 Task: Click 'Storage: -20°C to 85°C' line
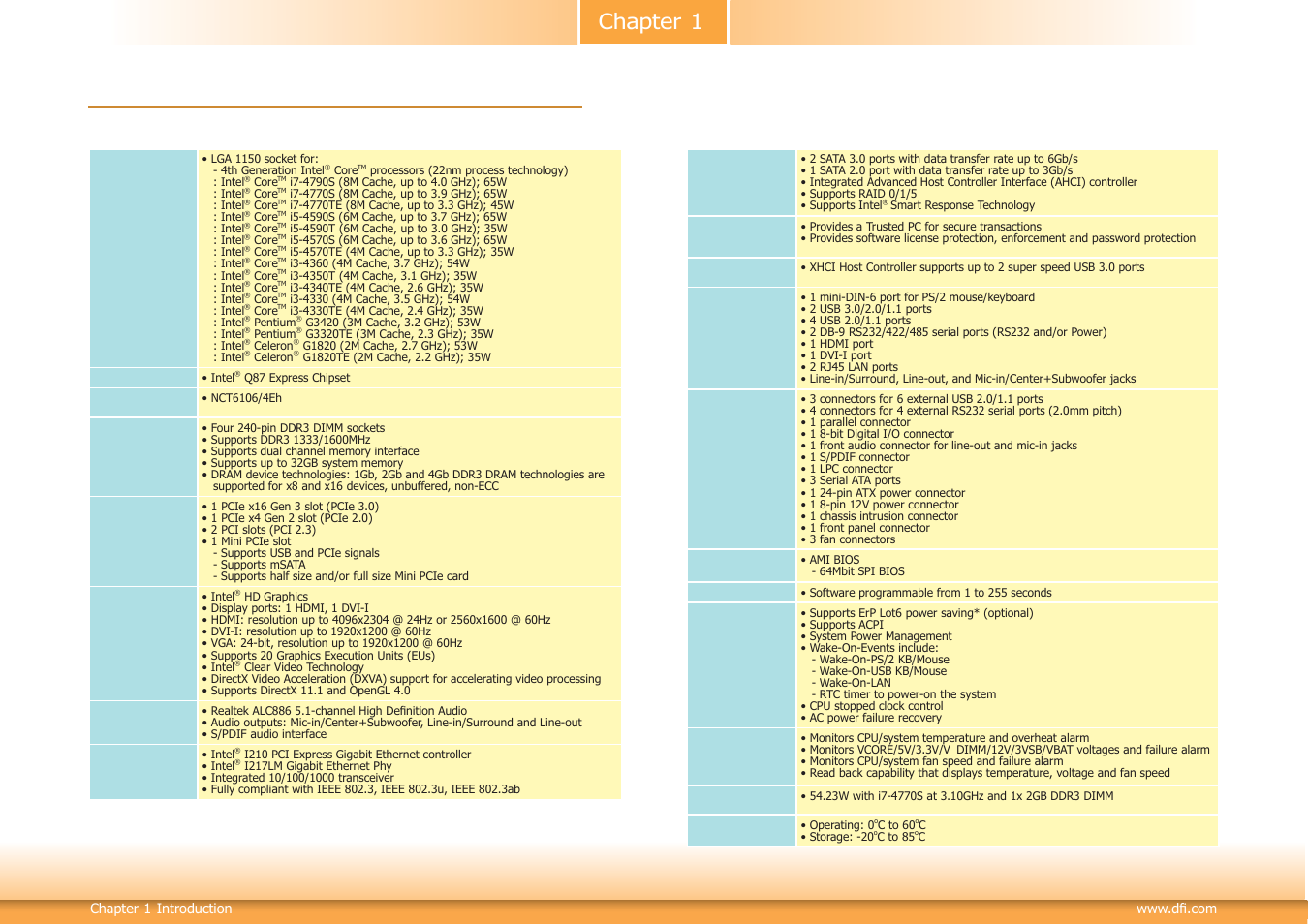pos(862,837)
